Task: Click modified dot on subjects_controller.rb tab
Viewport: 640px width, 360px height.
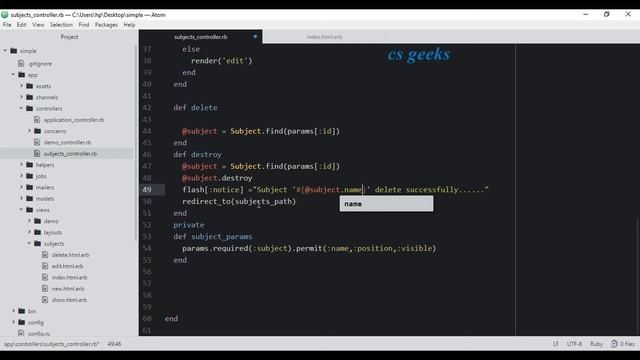Action: click(x=255, y=36)
